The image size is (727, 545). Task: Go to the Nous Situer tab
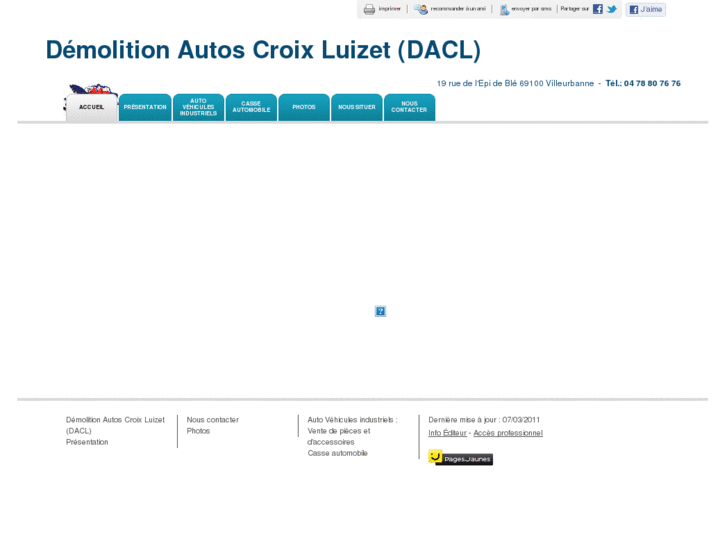point(357,107)
